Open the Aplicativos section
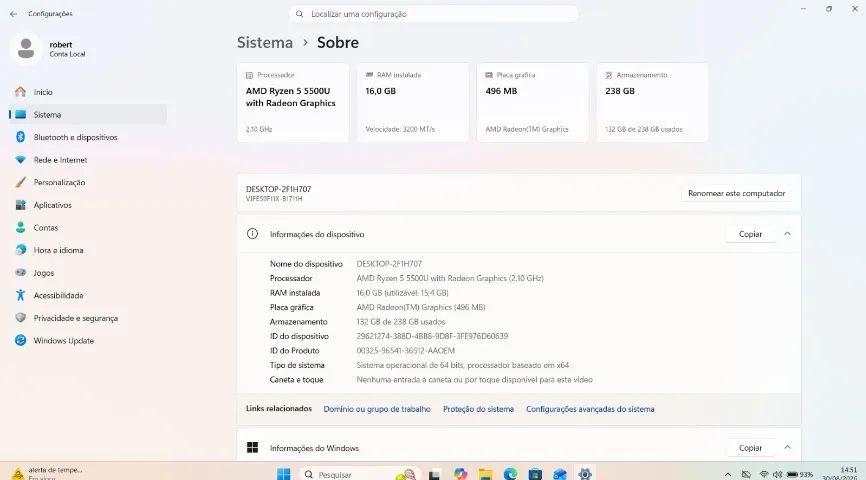The height and width of the screenshot is (480, 866). 88,205
